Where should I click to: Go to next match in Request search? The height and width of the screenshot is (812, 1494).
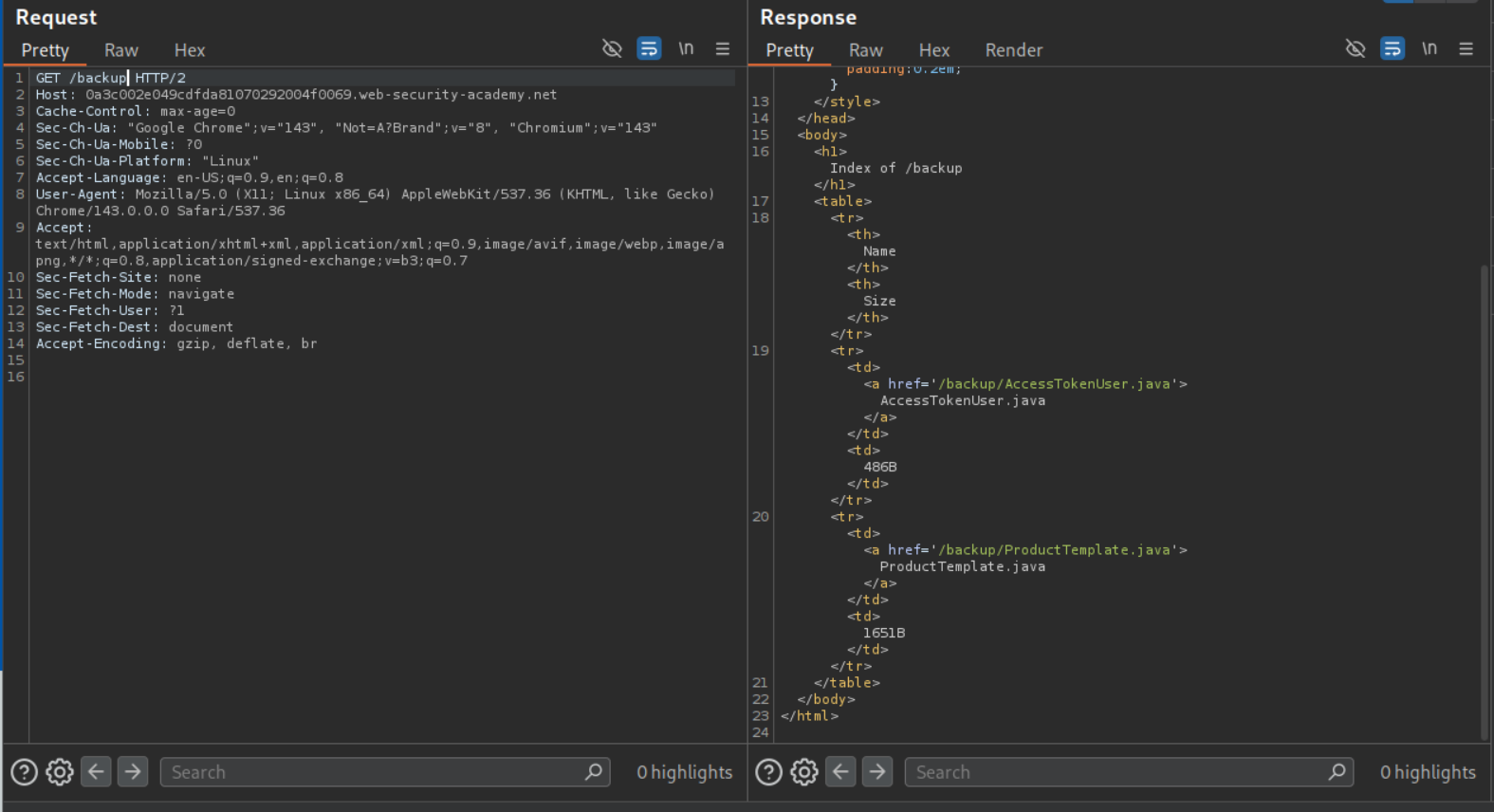(x=133, y=772)
